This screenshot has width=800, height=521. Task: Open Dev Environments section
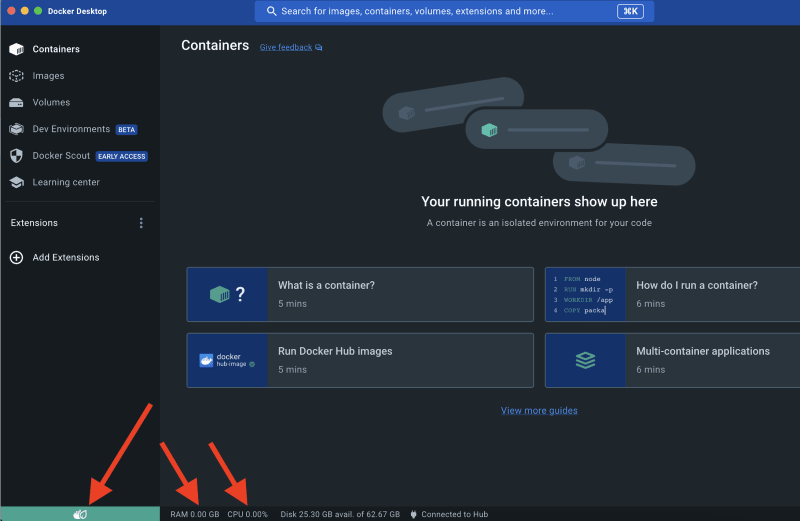pos(80,129)
